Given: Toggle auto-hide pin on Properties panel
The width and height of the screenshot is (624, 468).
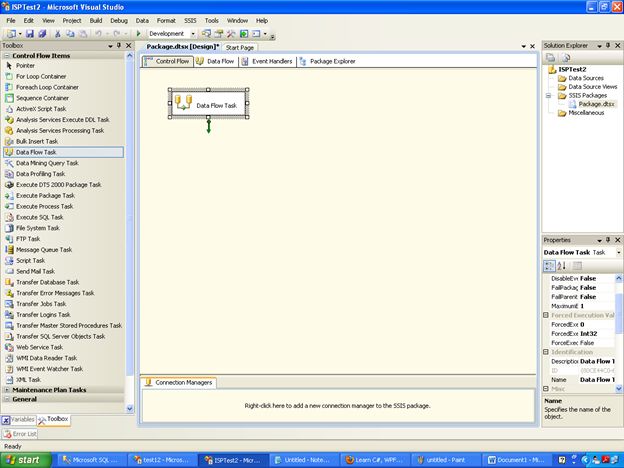Looking at the screenshot, I should click(x=608, y=240).
